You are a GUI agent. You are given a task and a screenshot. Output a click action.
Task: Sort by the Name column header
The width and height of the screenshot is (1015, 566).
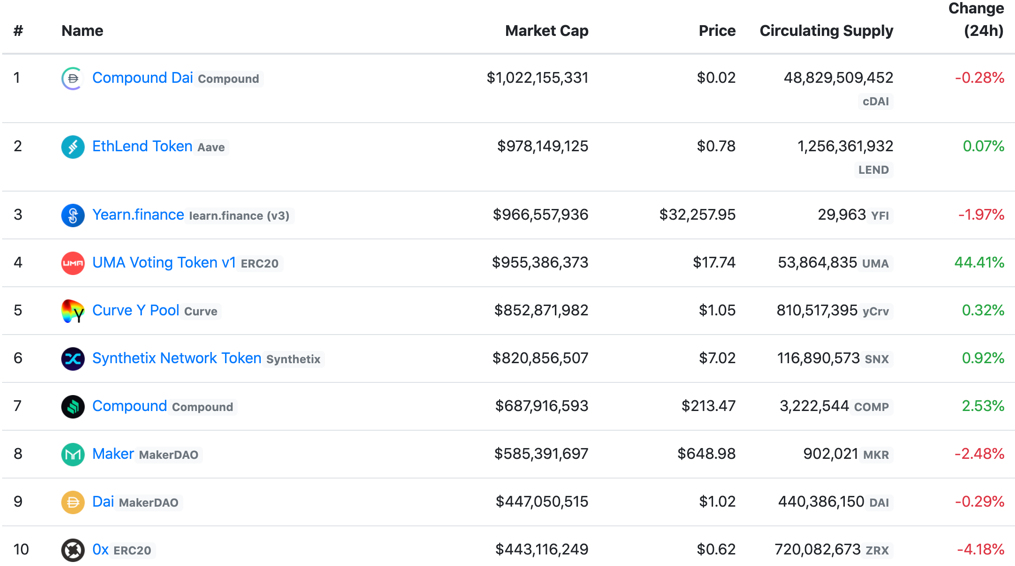pyautogui.click(x=82, y=31)
